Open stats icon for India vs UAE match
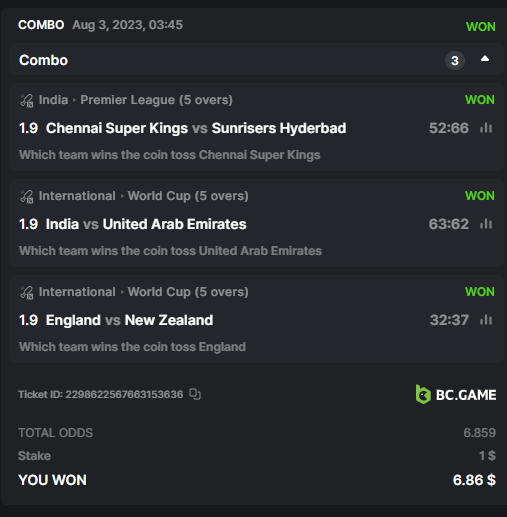Viewport: 507px width, 517px height. point(486,224)
